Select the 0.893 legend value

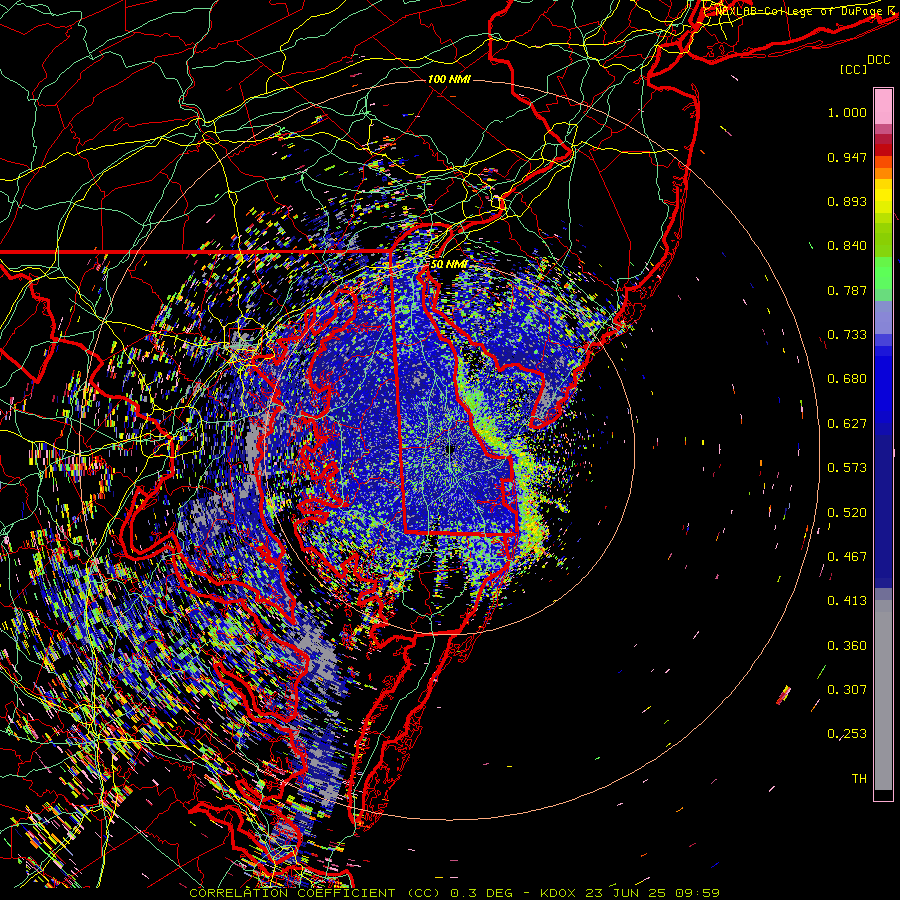tap(847, 201)
